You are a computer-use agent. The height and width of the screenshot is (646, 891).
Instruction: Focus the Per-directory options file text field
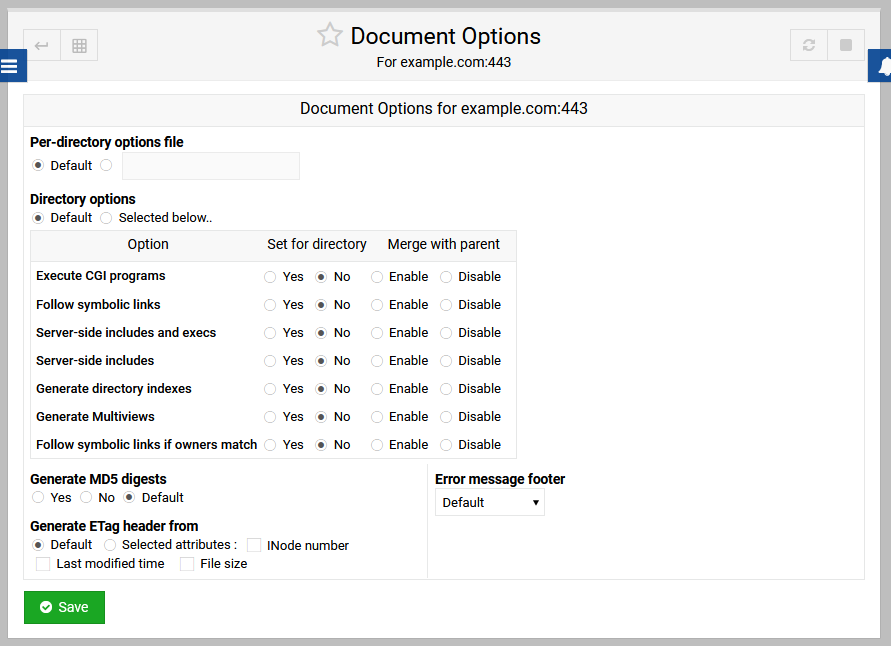pos(211,166)
